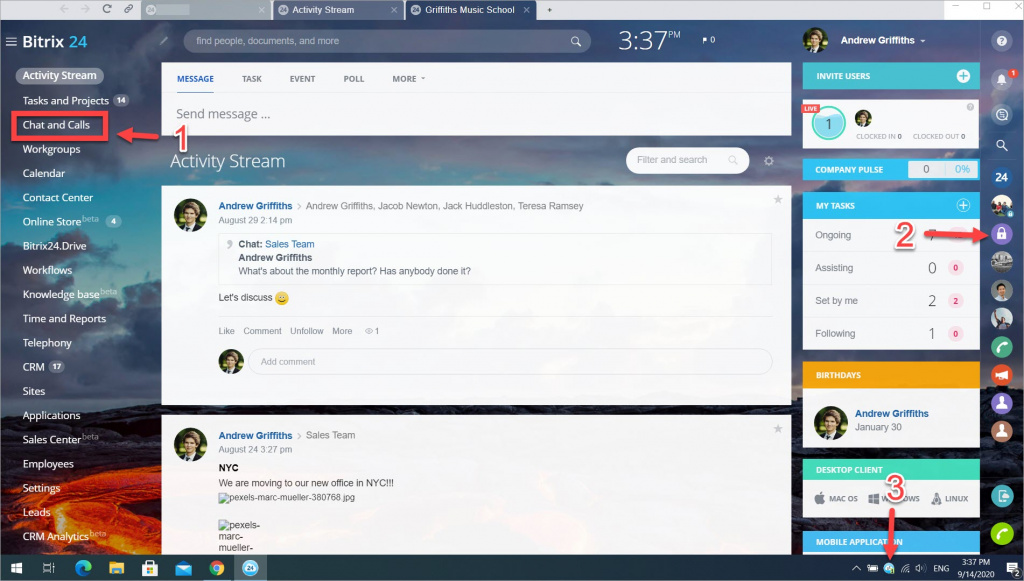This screenshot has height=581, width=1024.
Task: Switch to the Activity Stream browser tab
Action: click(337, 10)
